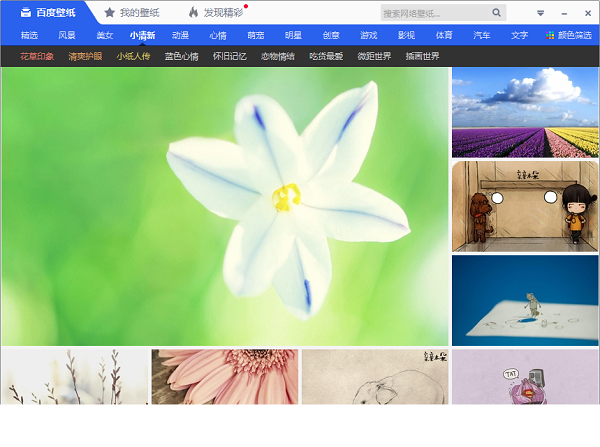Select the tulip field wallpaper thumbnail
Screen dimensions: 600x447
click(525, 113)
